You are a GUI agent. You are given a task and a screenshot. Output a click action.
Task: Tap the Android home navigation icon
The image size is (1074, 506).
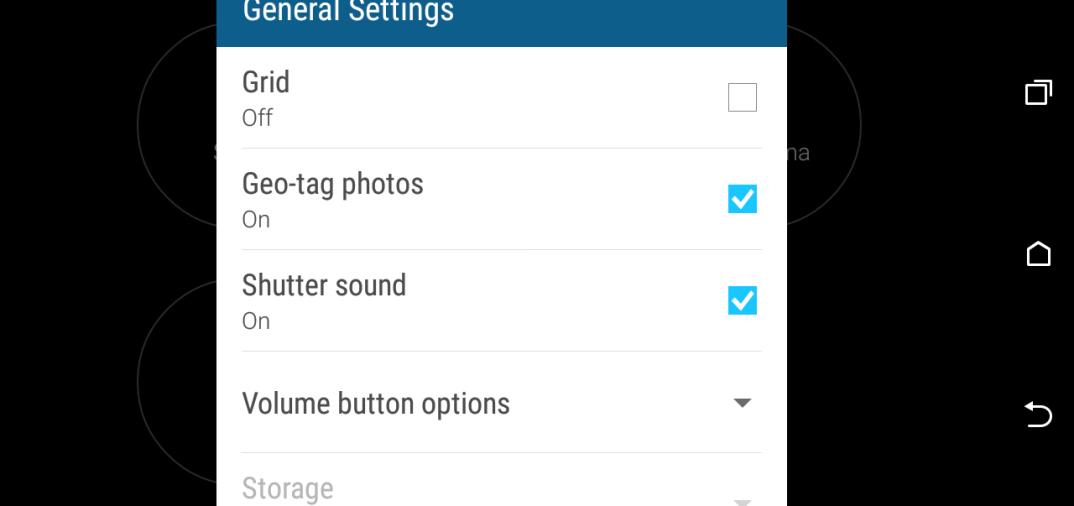tap(1038, 253)
